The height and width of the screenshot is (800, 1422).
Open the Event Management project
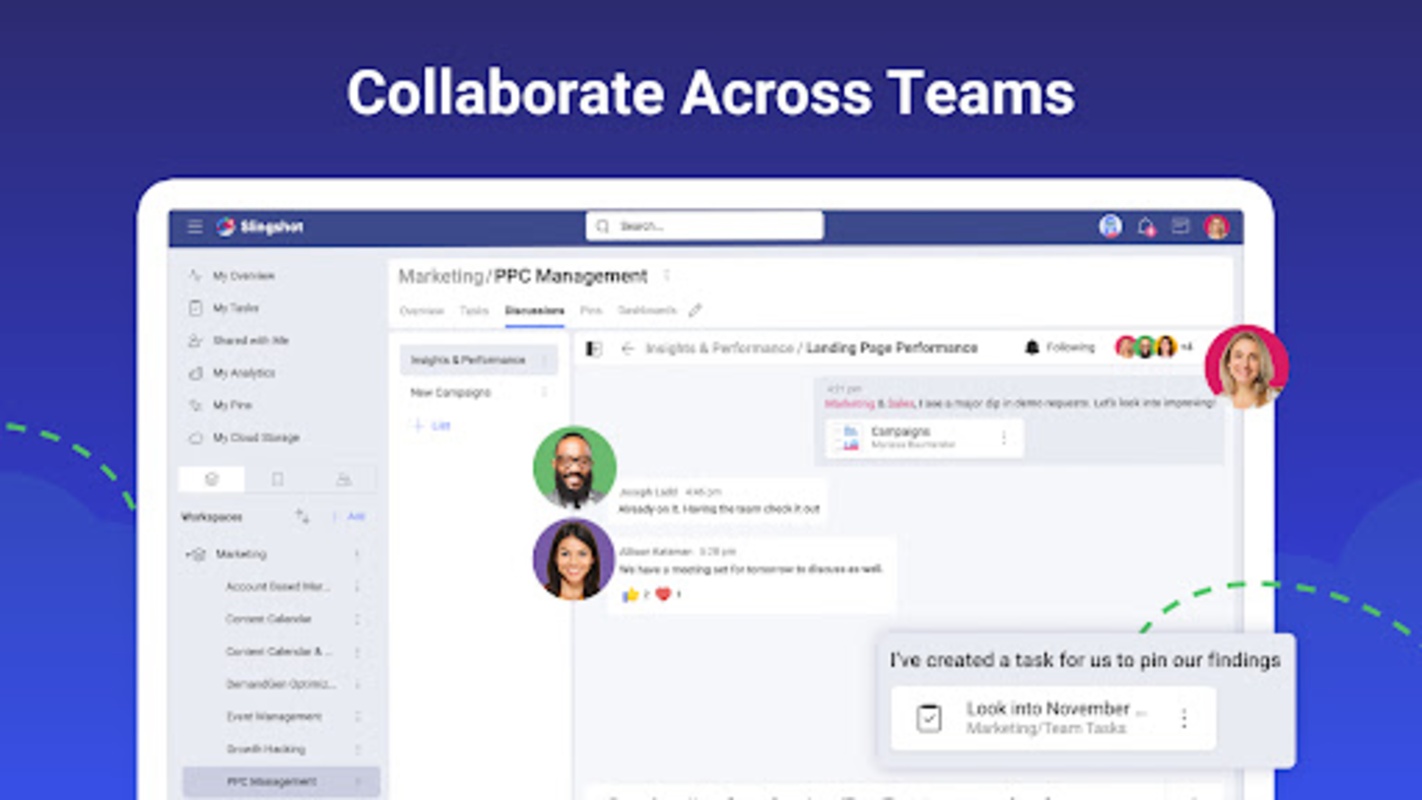(273, 717)
